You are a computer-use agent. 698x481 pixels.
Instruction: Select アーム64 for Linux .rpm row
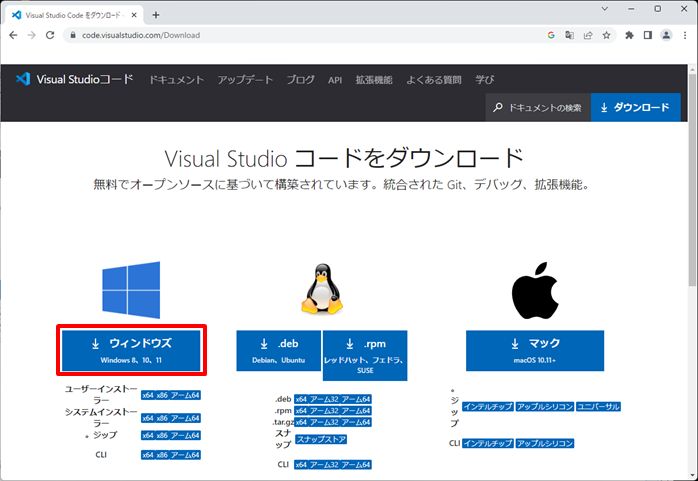coord(357,411)
